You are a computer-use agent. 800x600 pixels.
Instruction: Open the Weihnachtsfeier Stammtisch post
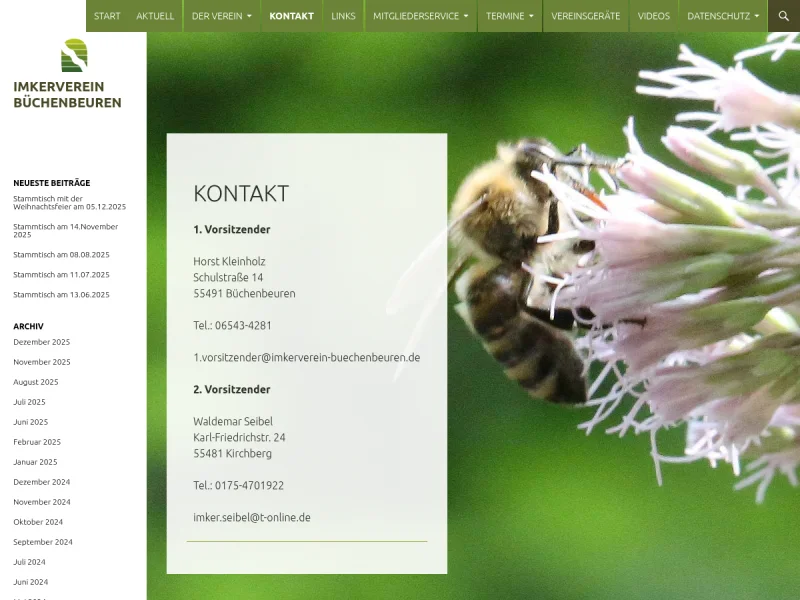pos(69,202)
